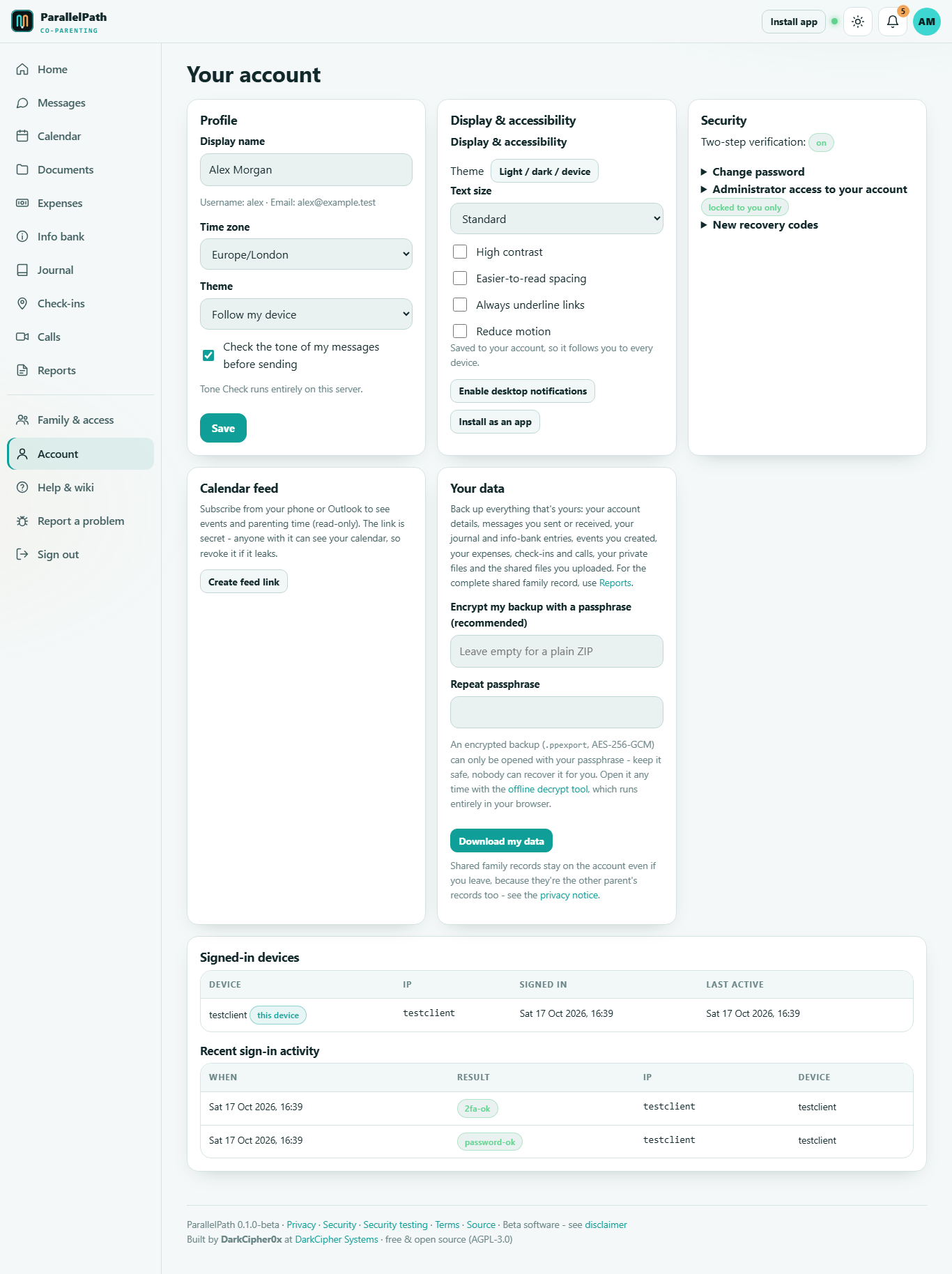This screenshot has height=1274, width=952.
Task: Toggle the sun theme icon in header
Action: tap(858, 22)
